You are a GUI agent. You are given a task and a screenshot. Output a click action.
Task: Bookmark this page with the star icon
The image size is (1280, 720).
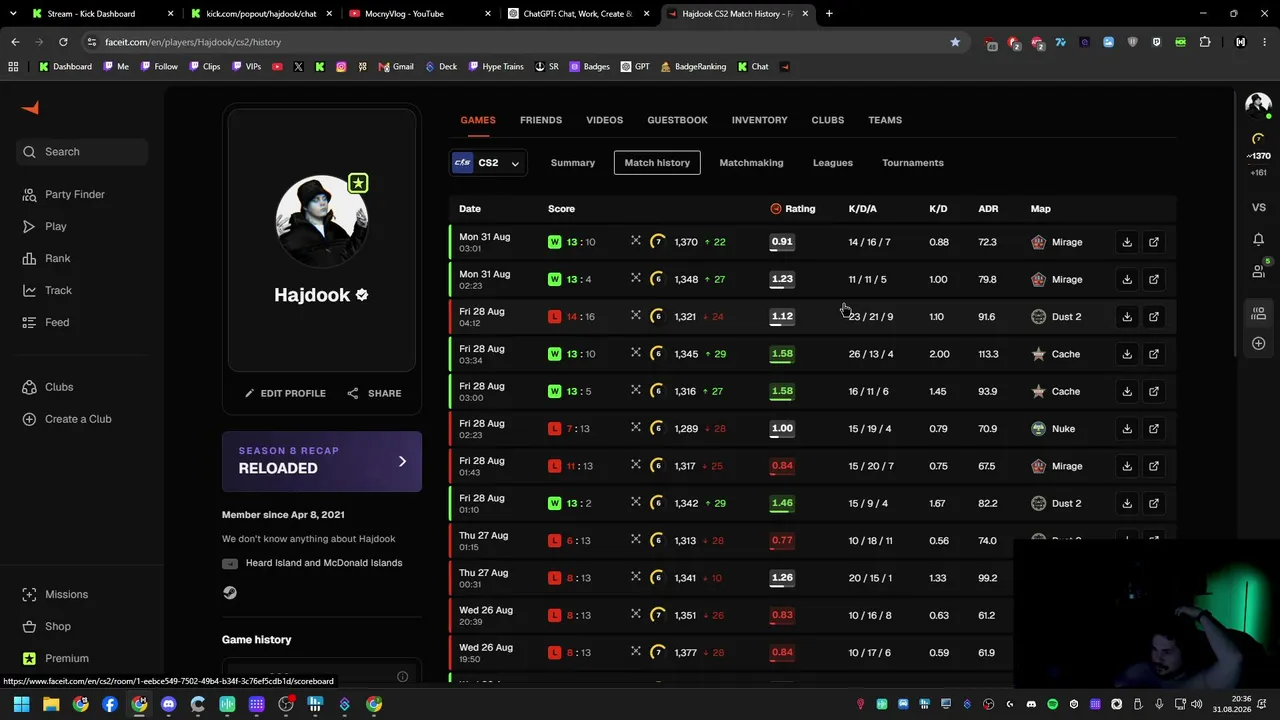click(955, 42)
